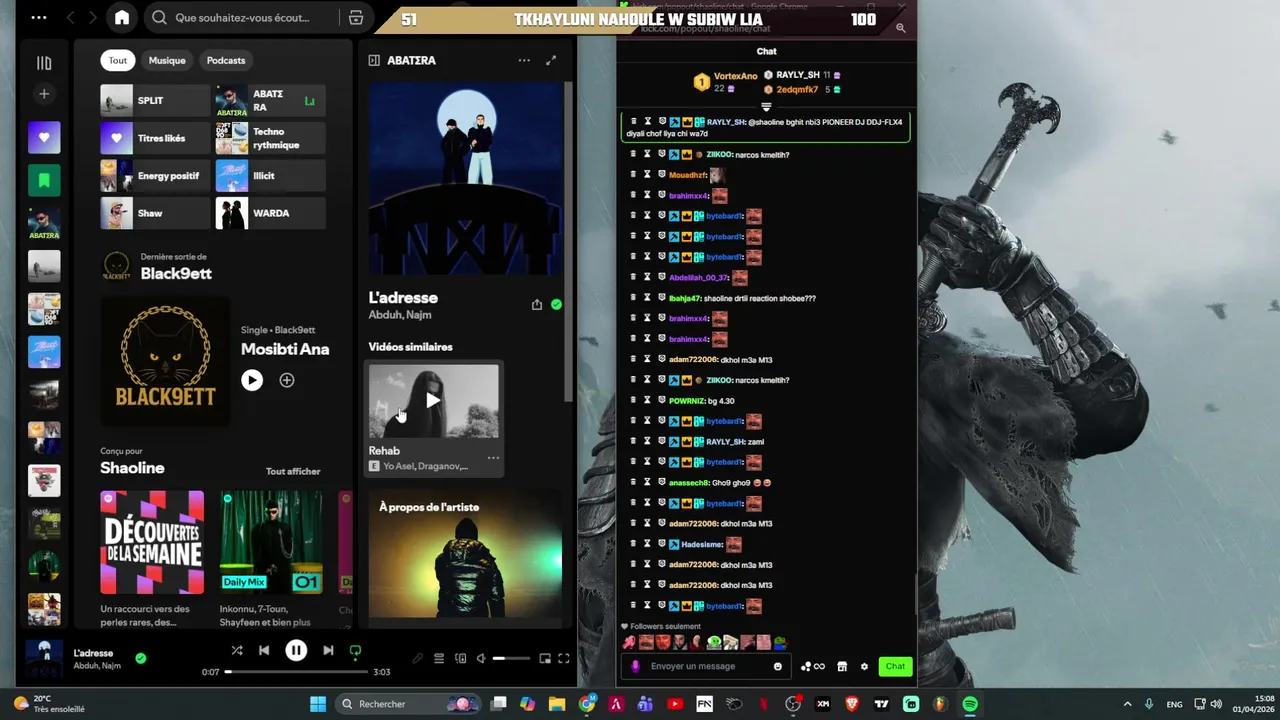Open Spotify three-dot menu
This screenshot has width=1280, height=720.
[x=39, y=18]
